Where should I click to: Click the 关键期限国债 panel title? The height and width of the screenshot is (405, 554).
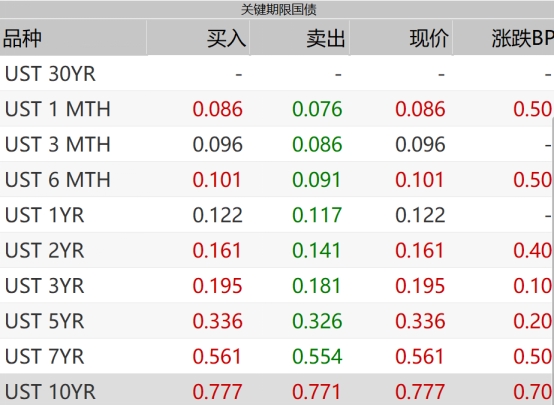[x=278, y=10]
